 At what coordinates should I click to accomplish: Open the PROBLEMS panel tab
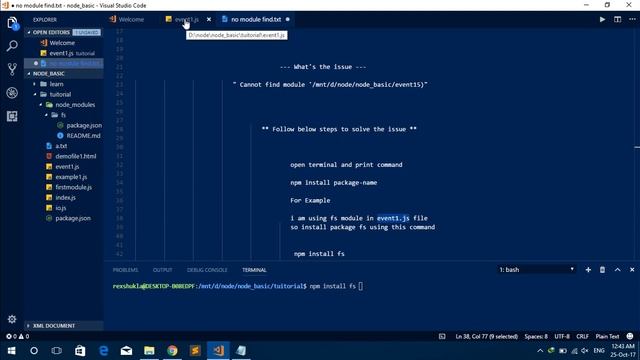click(125, 270)
